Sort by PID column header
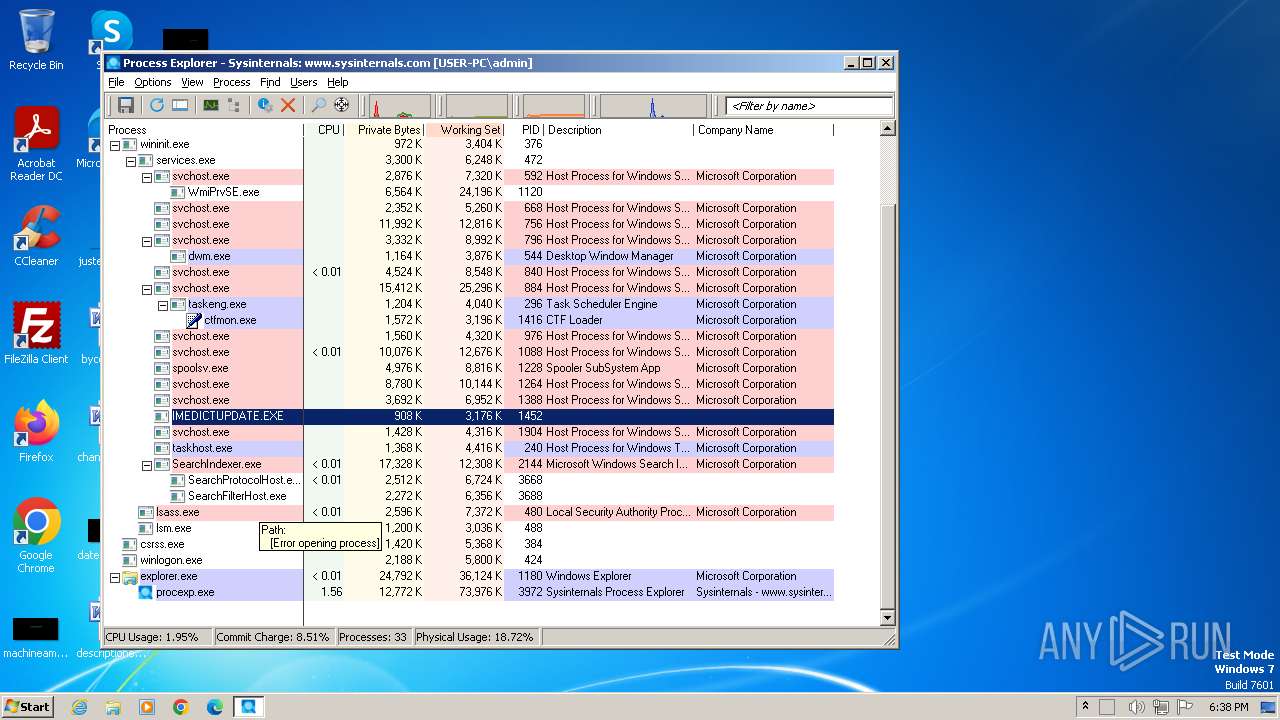Screen dimensions: 1280x720 pyautogui.click(x=525, y=130)
